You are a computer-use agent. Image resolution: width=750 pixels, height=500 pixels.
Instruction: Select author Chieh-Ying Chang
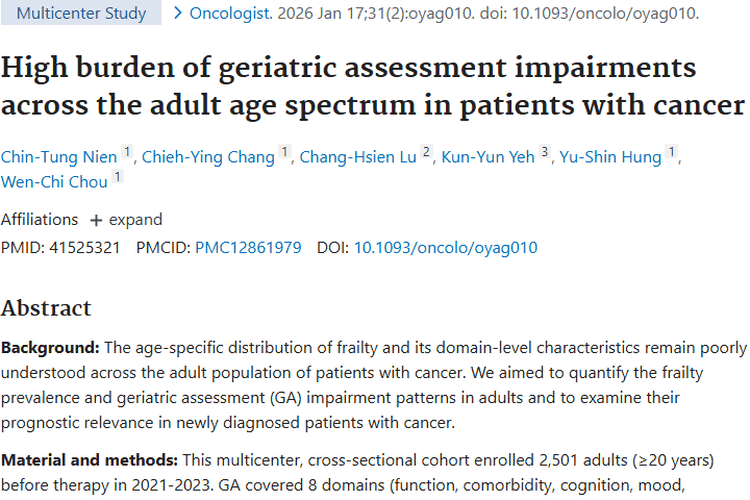209,156
